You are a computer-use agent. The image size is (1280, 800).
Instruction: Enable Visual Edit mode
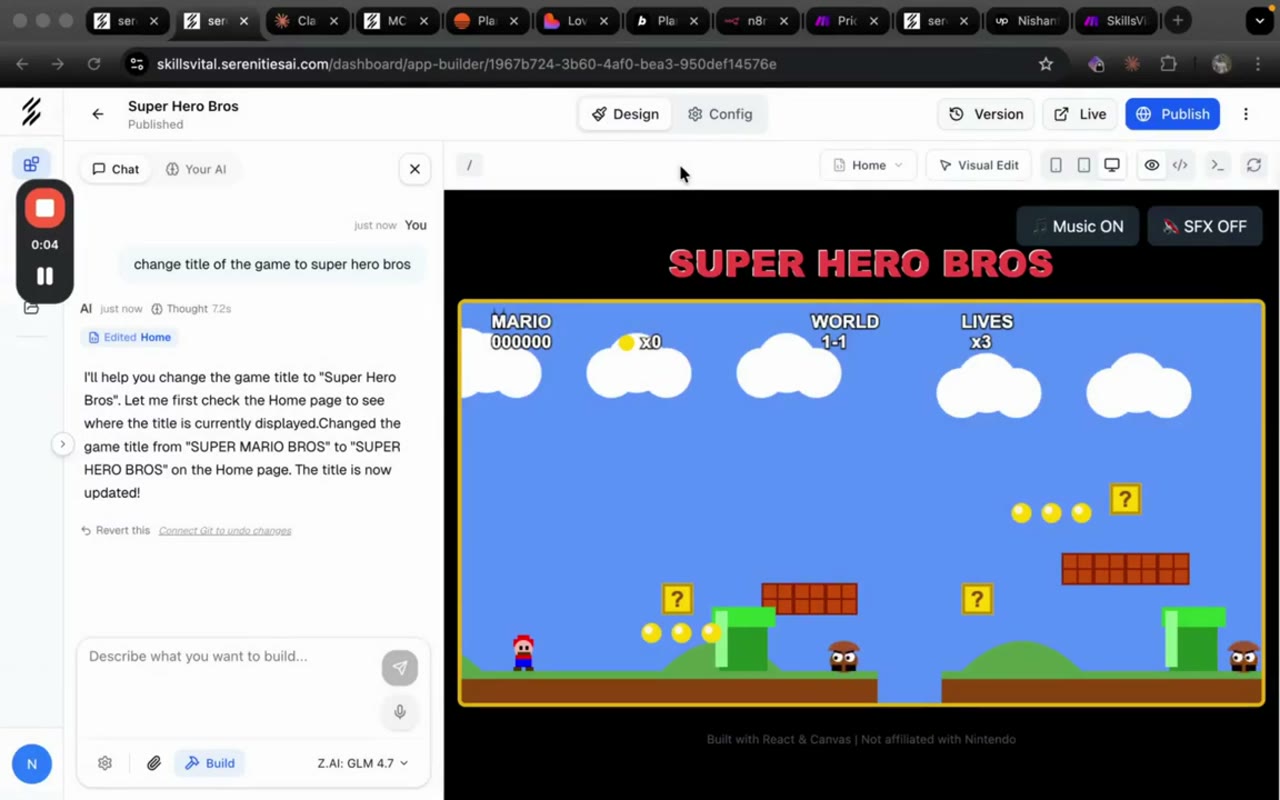click(978, 165)
